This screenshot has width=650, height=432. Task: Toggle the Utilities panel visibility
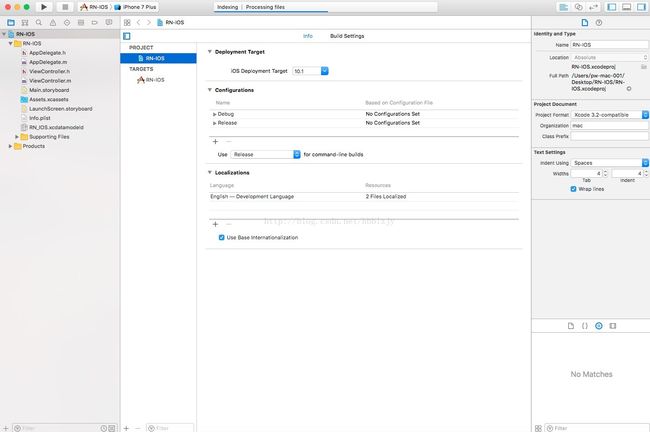pos(641,7)
